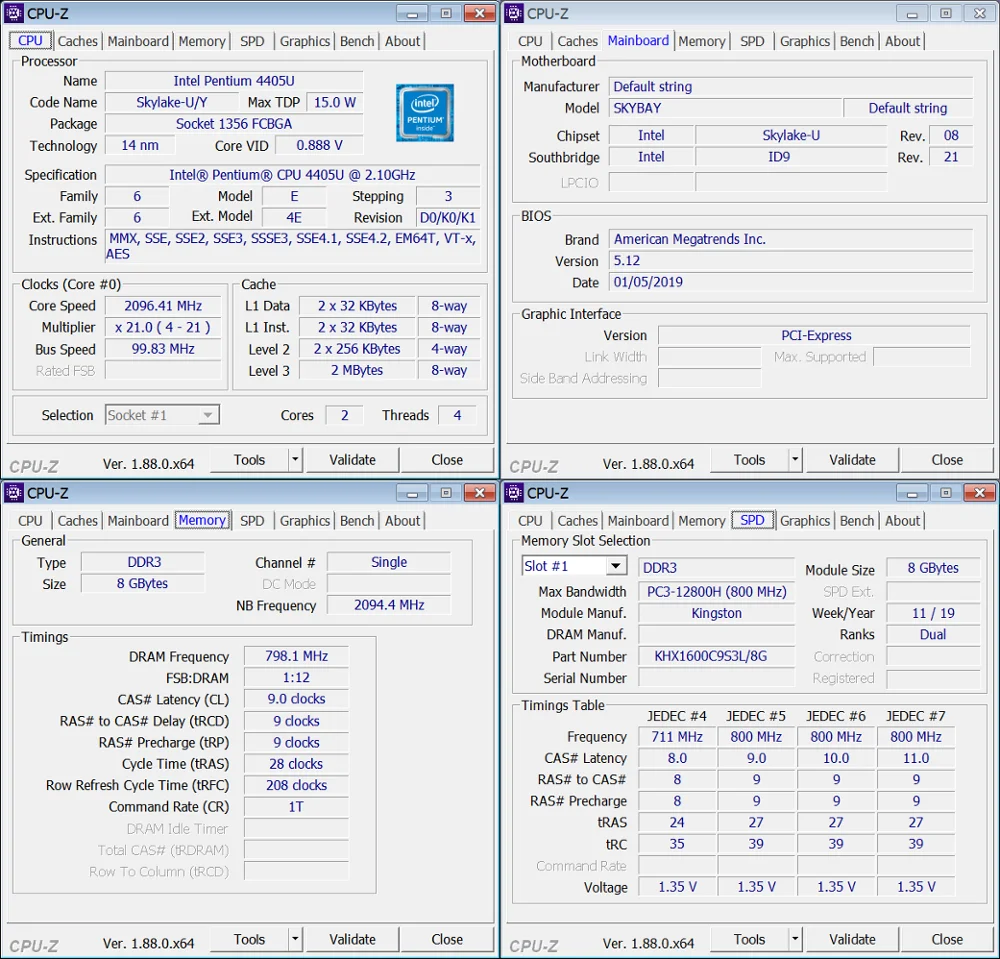Click Close button in the SPD window
The height and width of the screenshot is (959, 1000).
tap(947, 939)
